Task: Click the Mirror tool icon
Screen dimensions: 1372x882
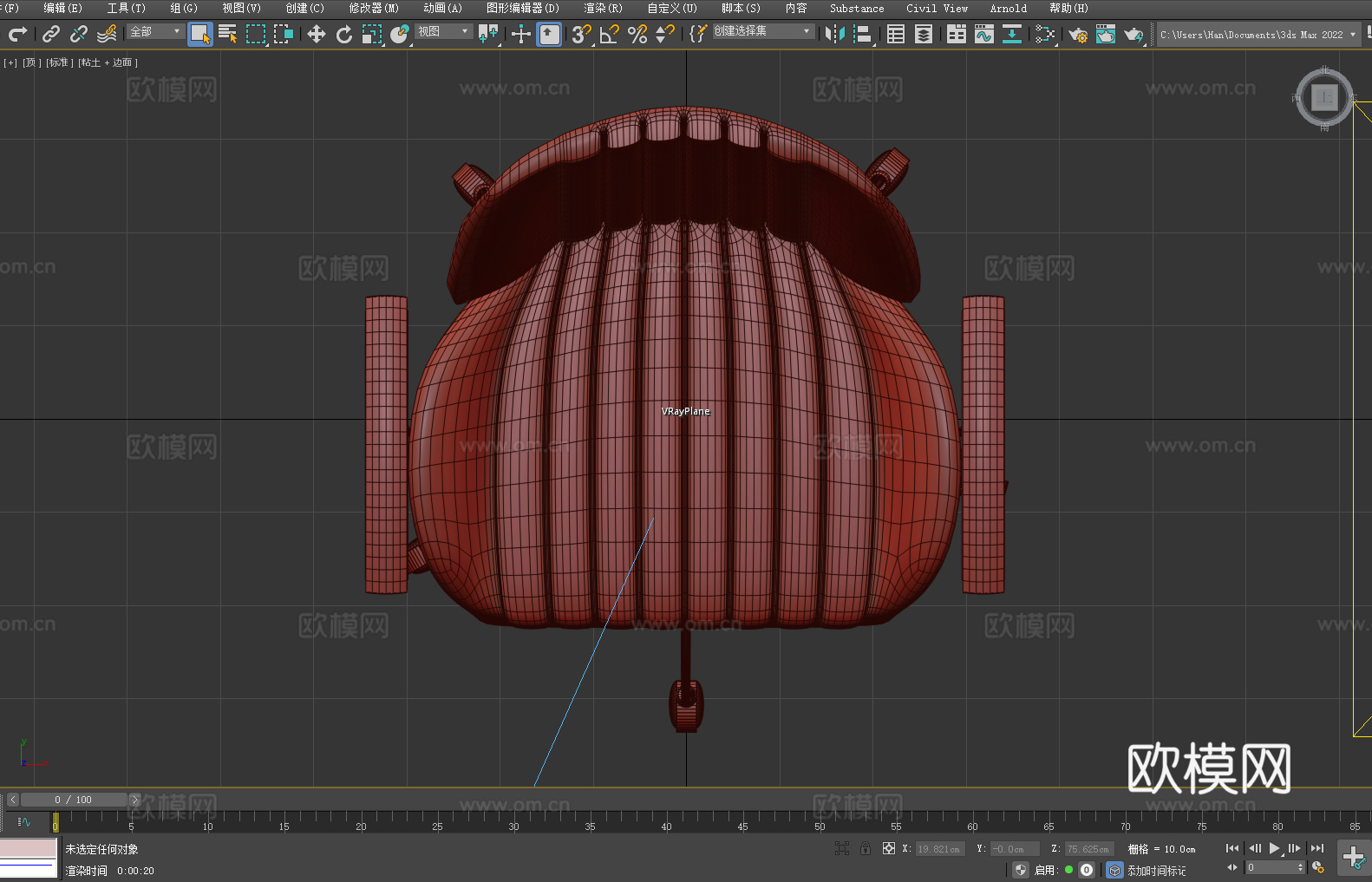Action: pos(835,34)
